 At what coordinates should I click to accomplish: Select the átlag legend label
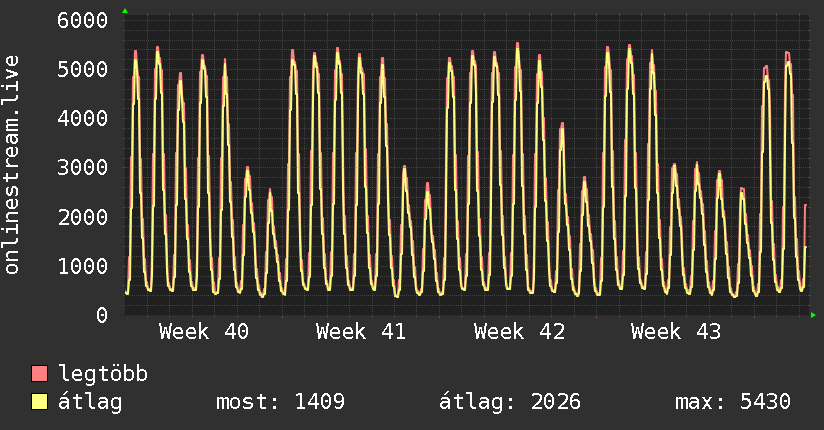pos(90,402)
